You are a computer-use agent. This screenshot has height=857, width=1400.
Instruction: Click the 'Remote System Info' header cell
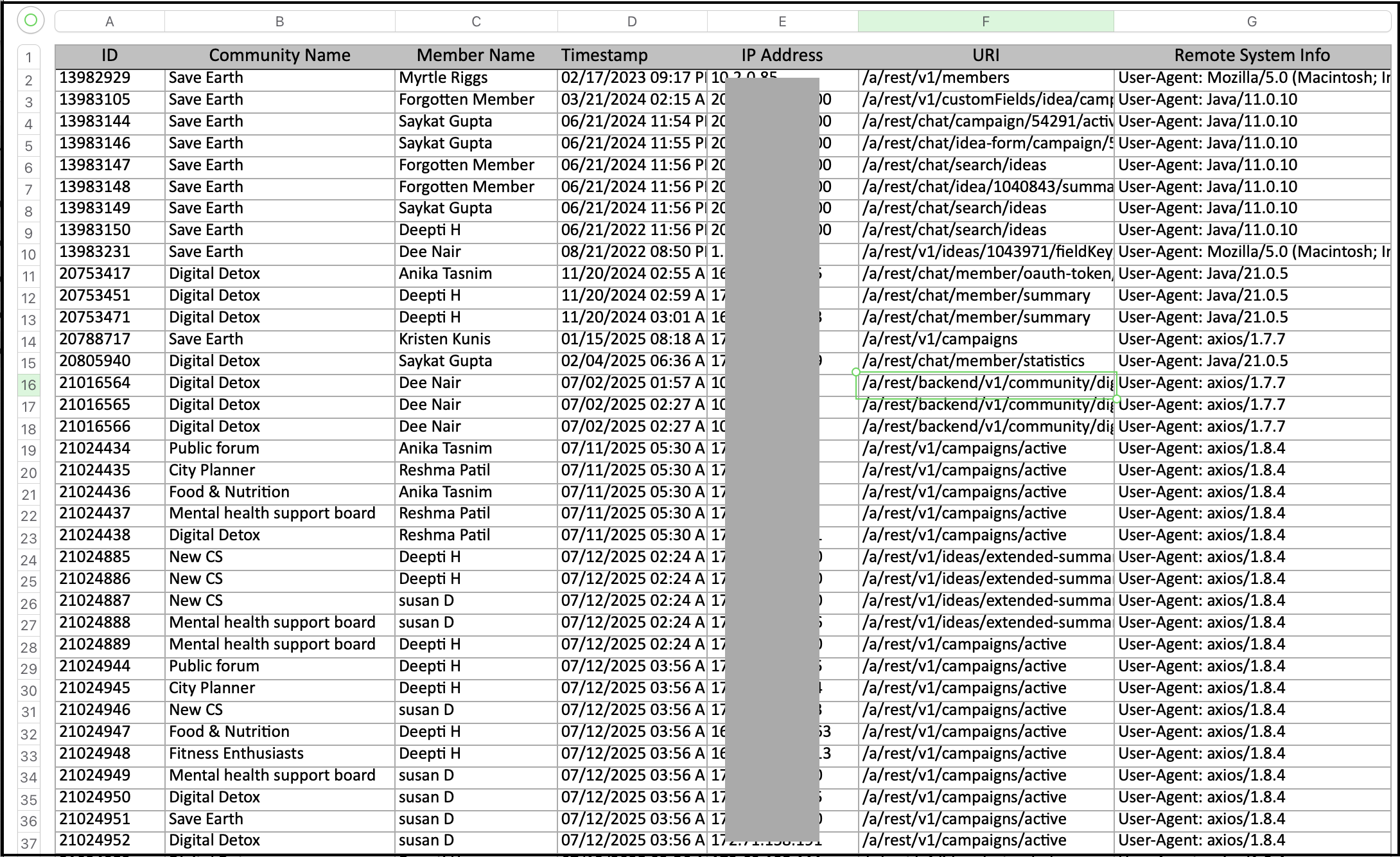(1252, 56)
